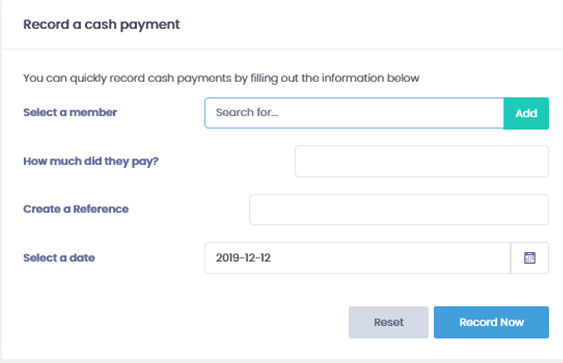Place the cursor in the payment amount box
Image resolution: width=563 pixels, height=363 pixels.
(x=422, y=161)
